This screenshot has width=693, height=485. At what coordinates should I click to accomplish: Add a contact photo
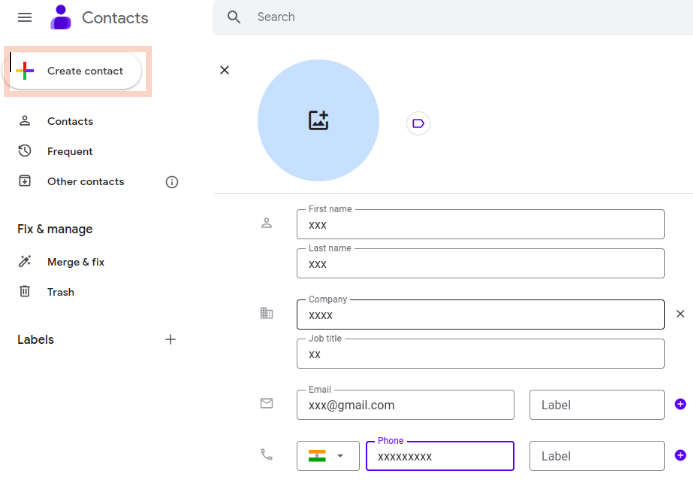[x=318, y=120]
